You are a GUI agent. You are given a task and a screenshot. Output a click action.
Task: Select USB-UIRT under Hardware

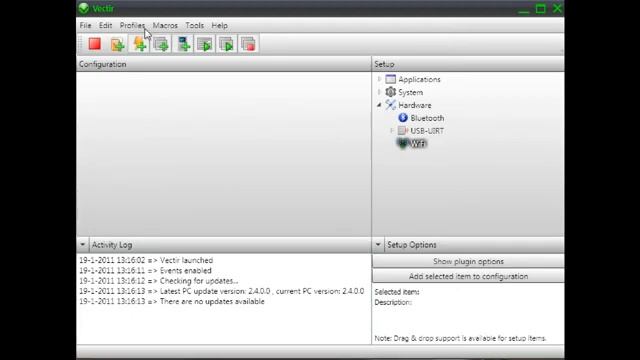[427, 131]
